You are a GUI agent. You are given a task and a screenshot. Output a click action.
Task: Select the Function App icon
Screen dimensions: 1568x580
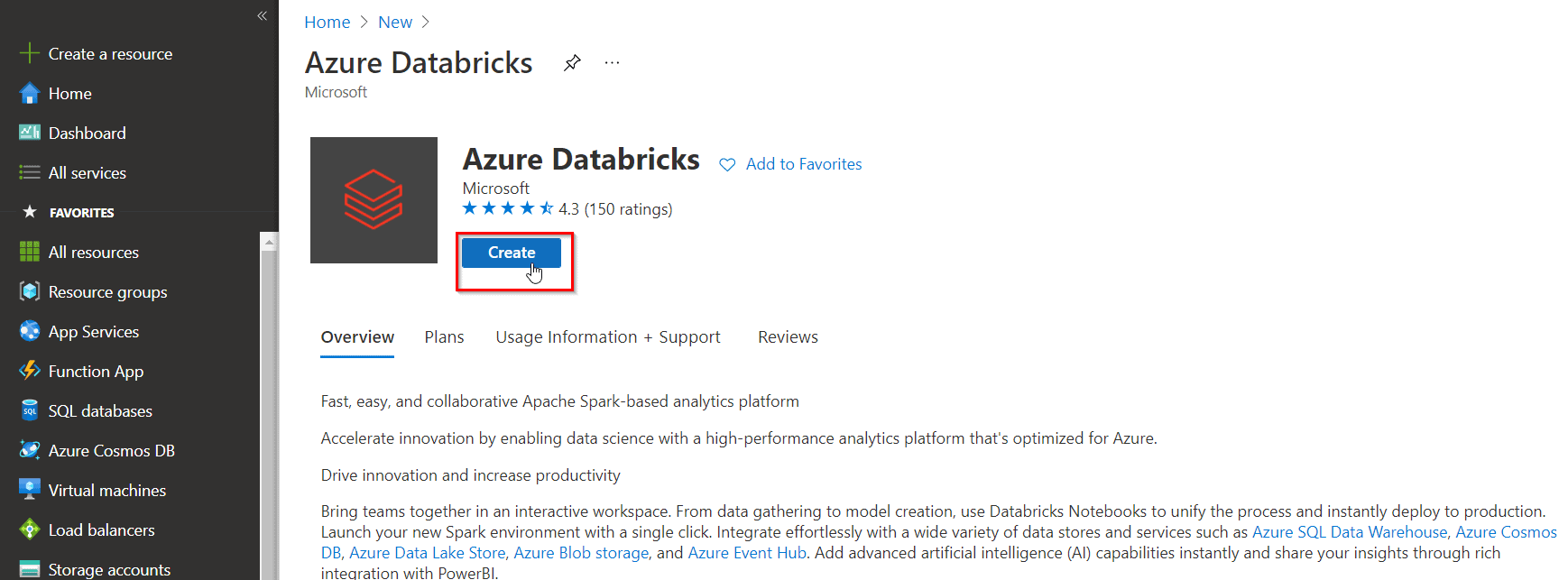click(x=30, y=371)
